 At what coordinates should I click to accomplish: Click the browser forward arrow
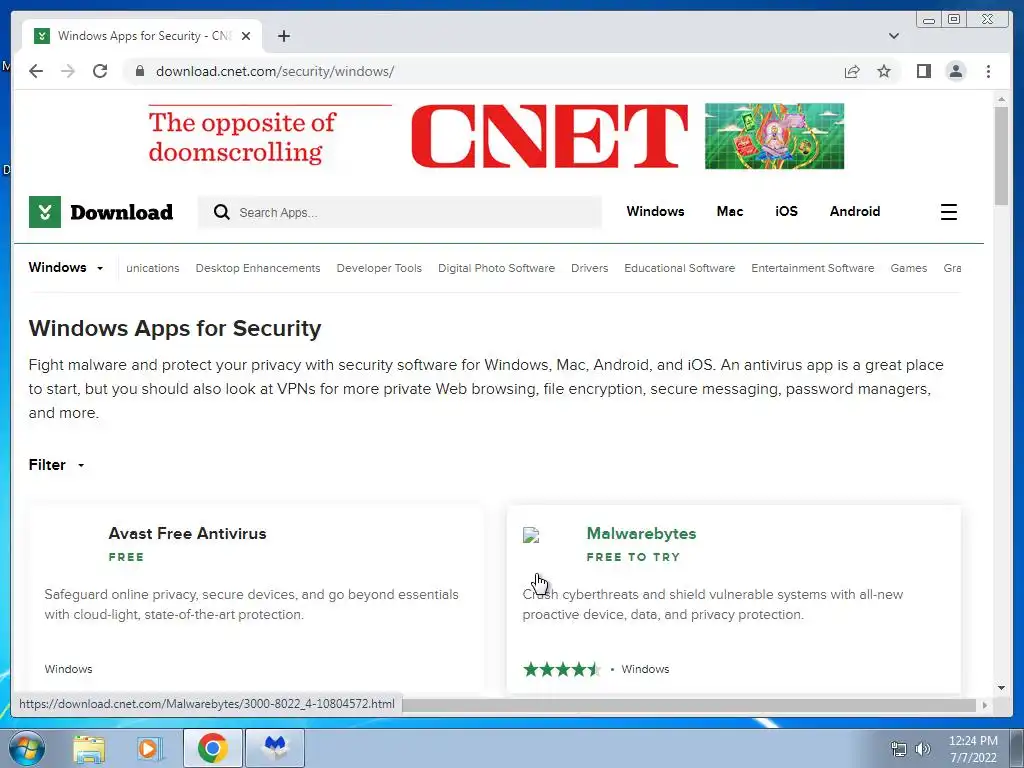click(x=68, y=71)
